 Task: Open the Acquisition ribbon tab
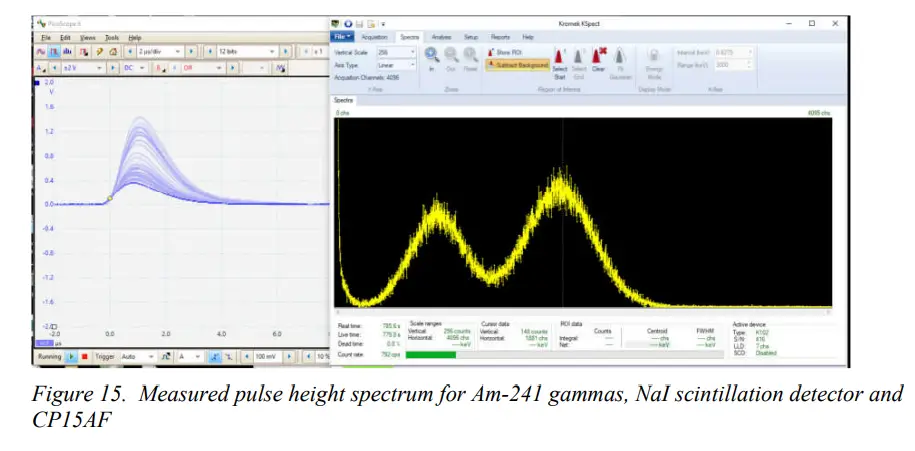tap(374, 37)
